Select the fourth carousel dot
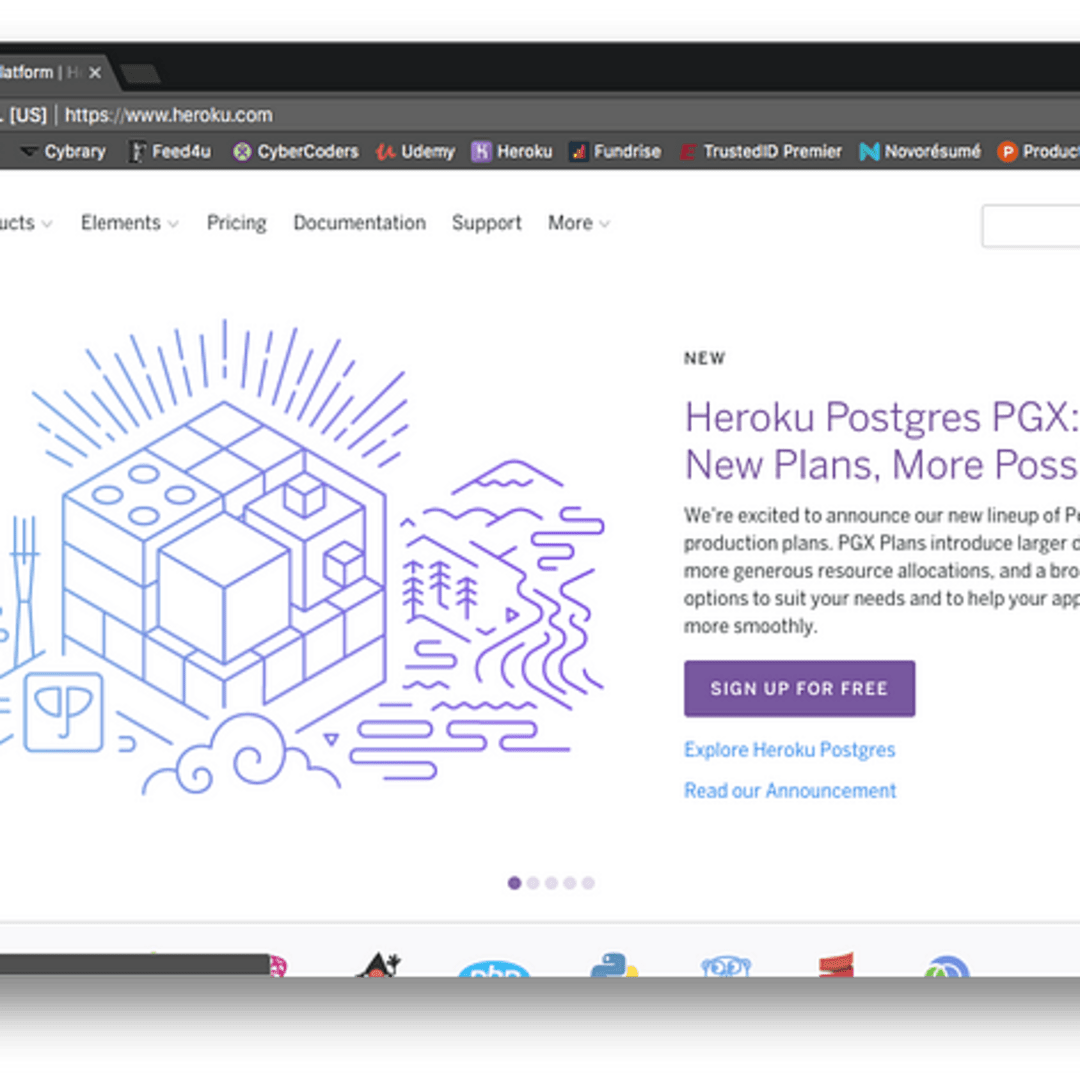The height and width of the screenshot is (1080, 1080). point(570,883)
